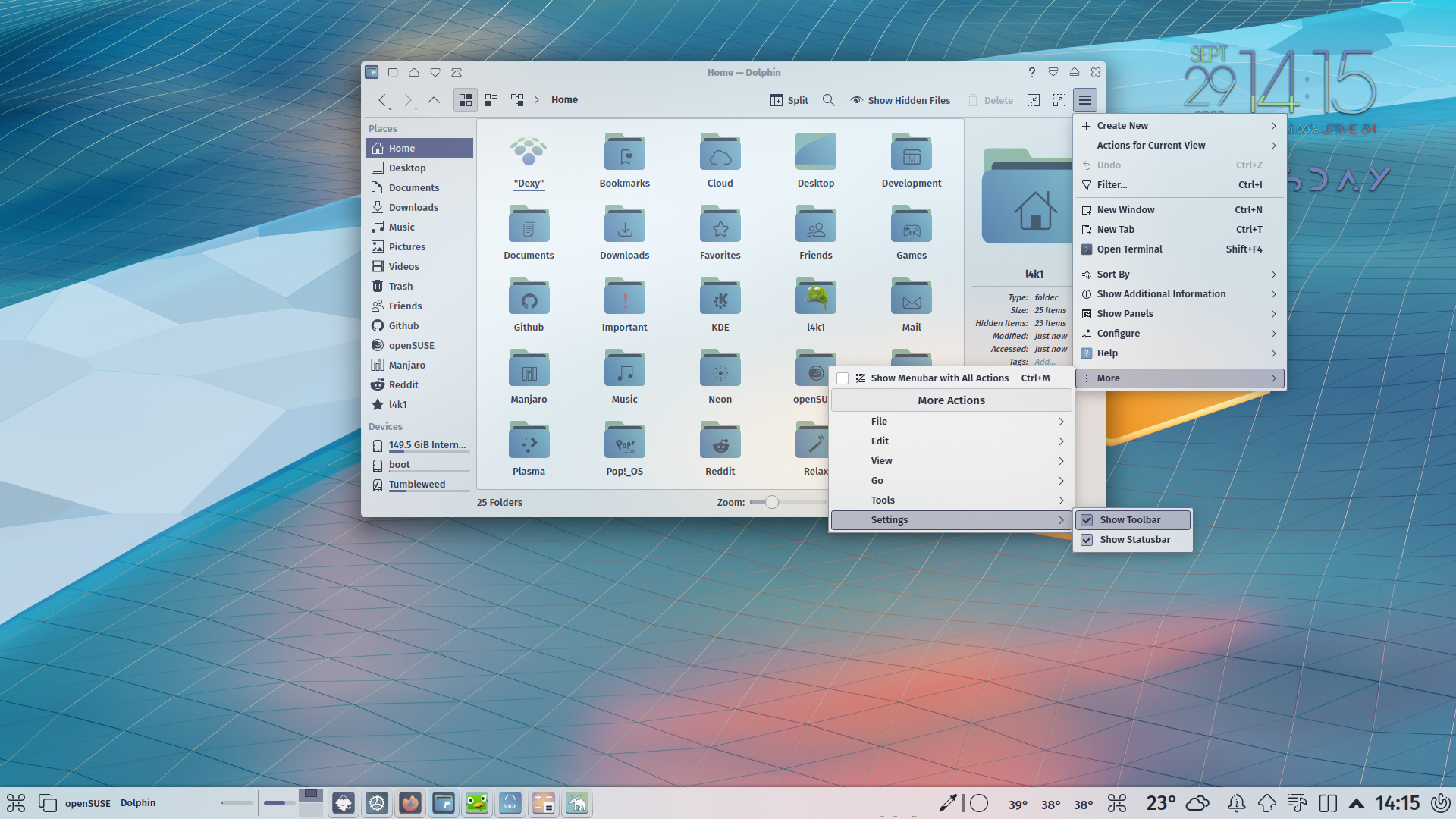Click the Bookmarks folder icon
The width and height of the screenshot is (1456, 819).
click(x=624, y=151)
